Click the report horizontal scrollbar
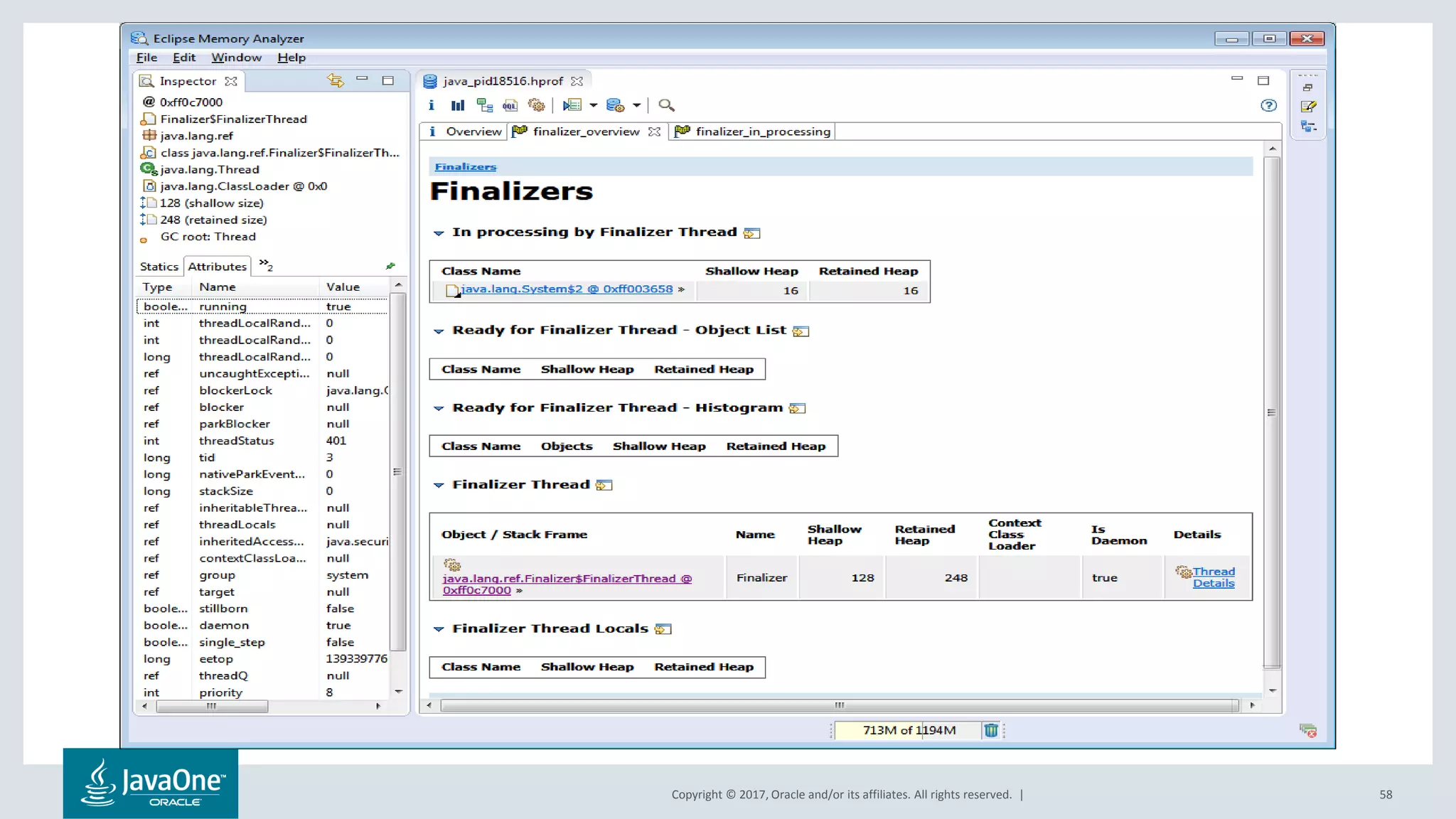1456x819 pixels. point(839,705)
